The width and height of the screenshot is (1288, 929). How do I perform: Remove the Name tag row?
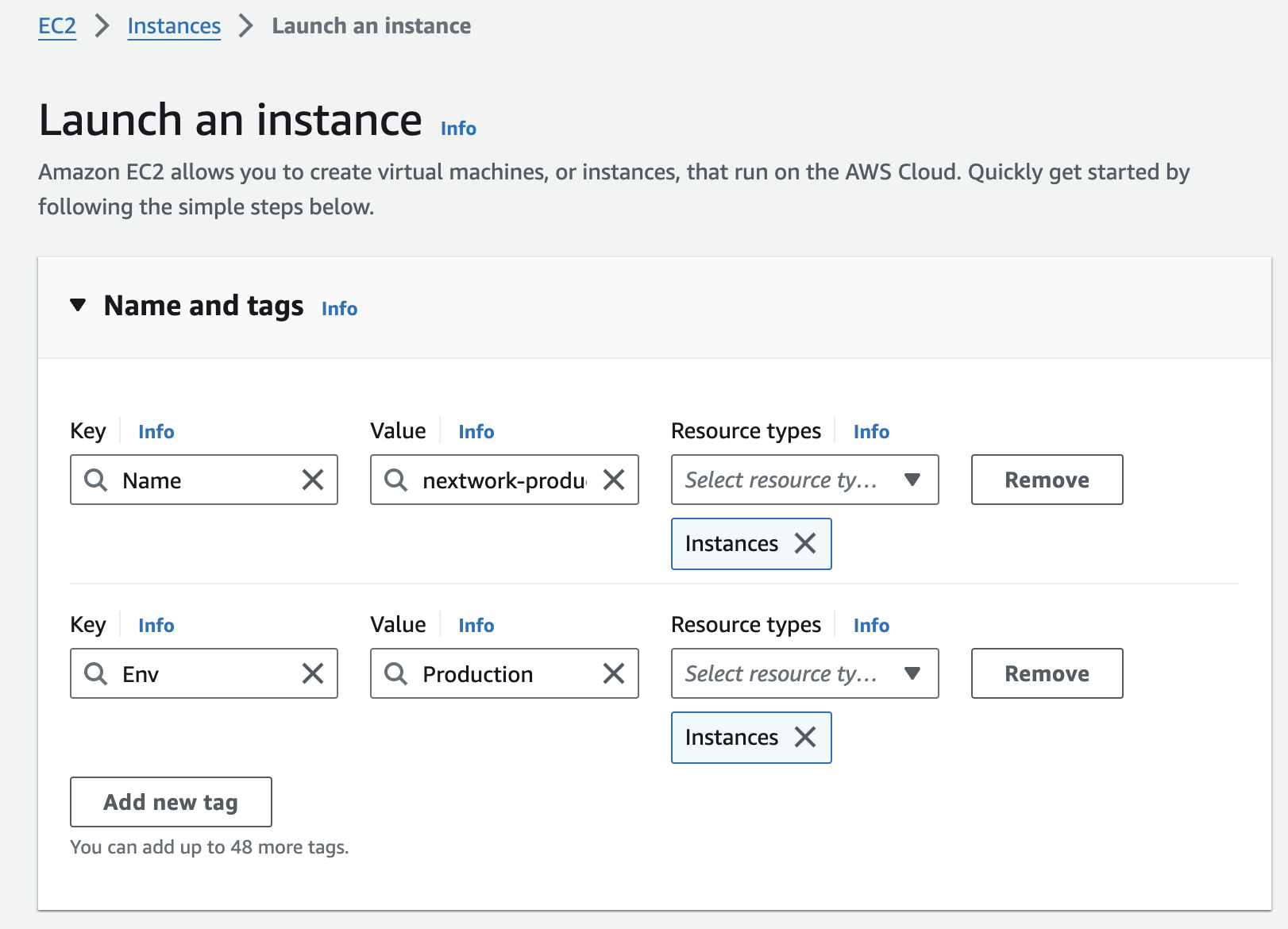[1047, 480]
